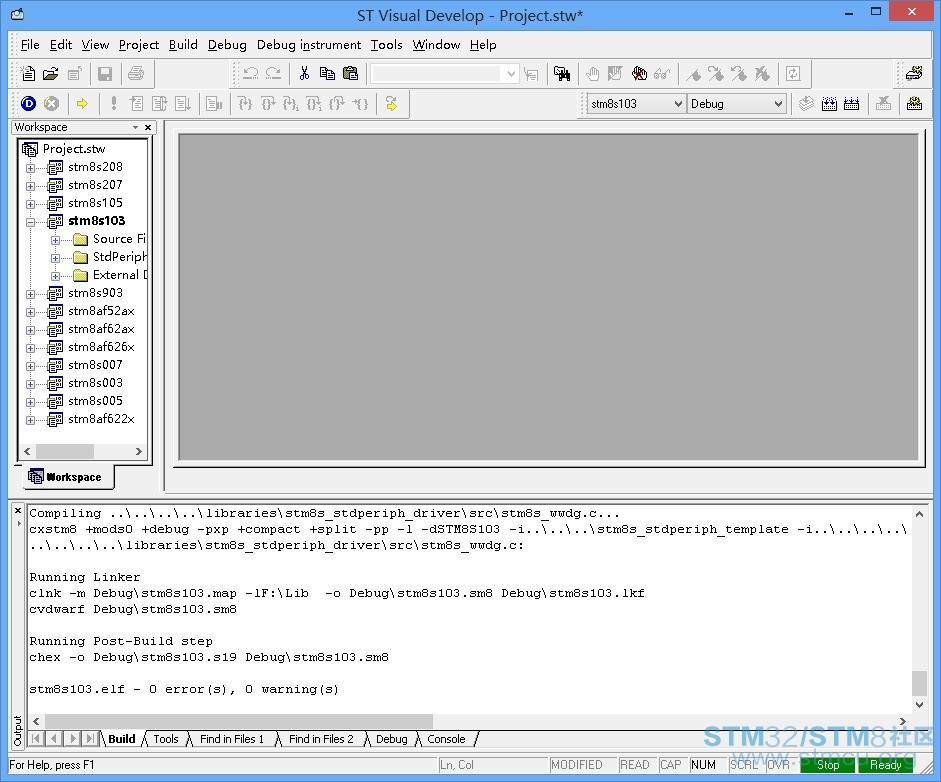Viewport: 941px width, 782px height.
Task: Open the Debug instrument menu
Action: (308, 45)
